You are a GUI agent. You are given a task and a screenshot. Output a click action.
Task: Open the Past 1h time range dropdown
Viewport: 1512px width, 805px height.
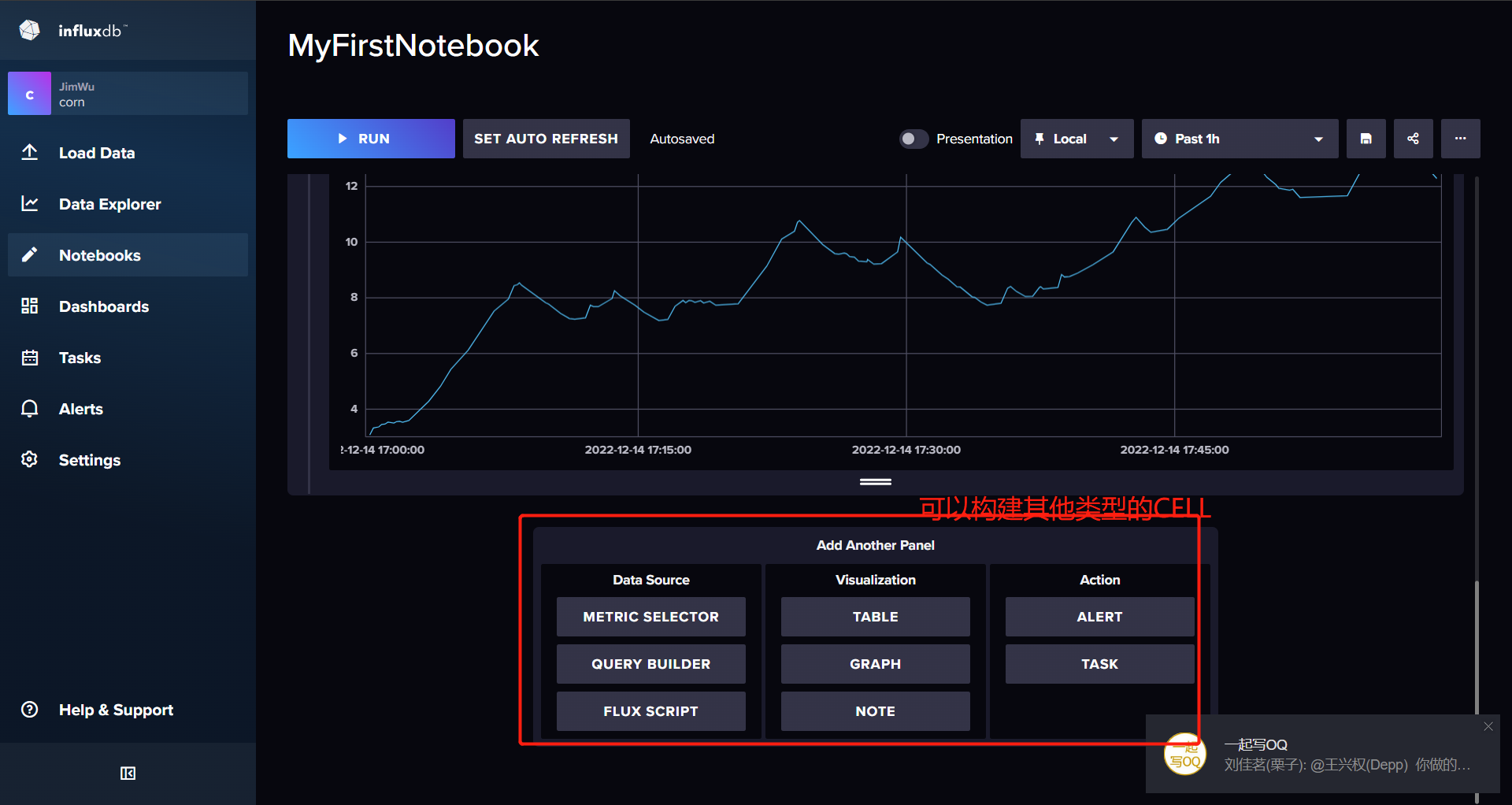(x=1240, y=139)
